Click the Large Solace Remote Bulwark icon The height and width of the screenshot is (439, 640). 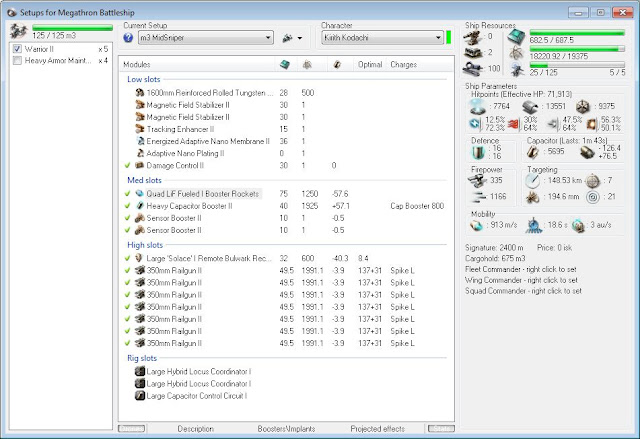tap(140, 258)
